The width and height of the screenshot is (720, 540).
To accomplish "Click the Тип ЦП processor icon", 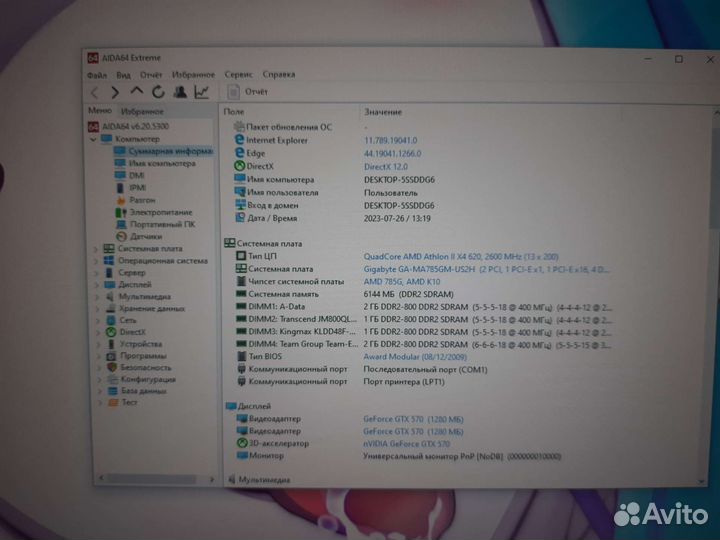I will pos(241,256).
